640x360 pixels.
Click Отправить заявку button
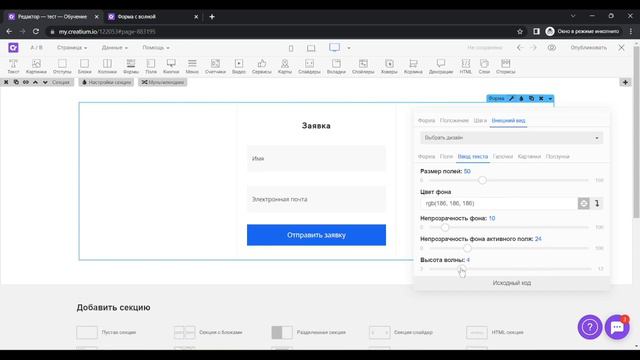pos(316,235)
